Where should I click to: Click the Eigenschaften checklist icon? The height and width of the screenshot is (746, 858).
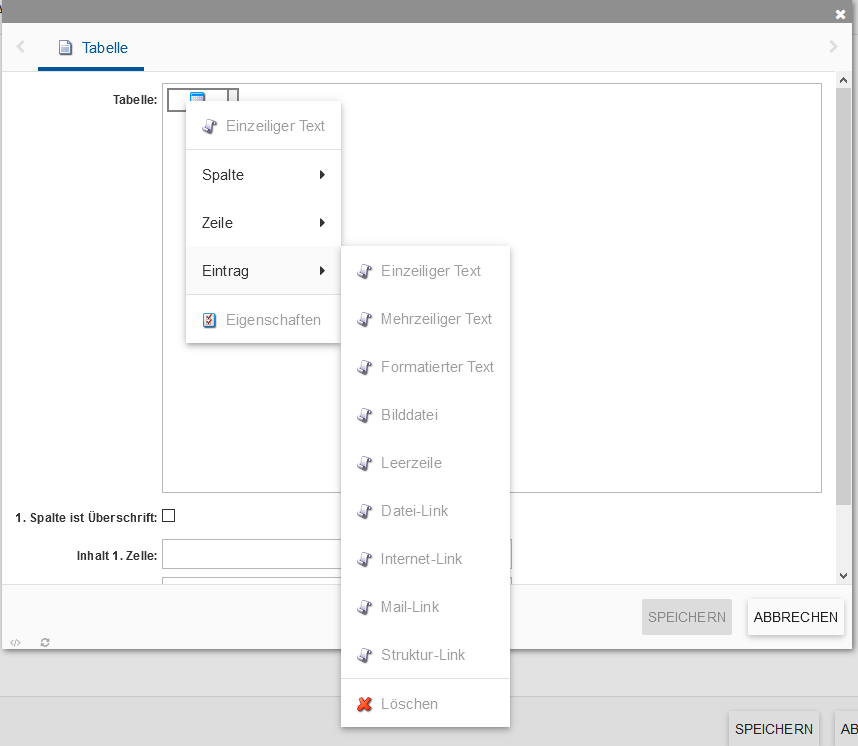(209, 320)
